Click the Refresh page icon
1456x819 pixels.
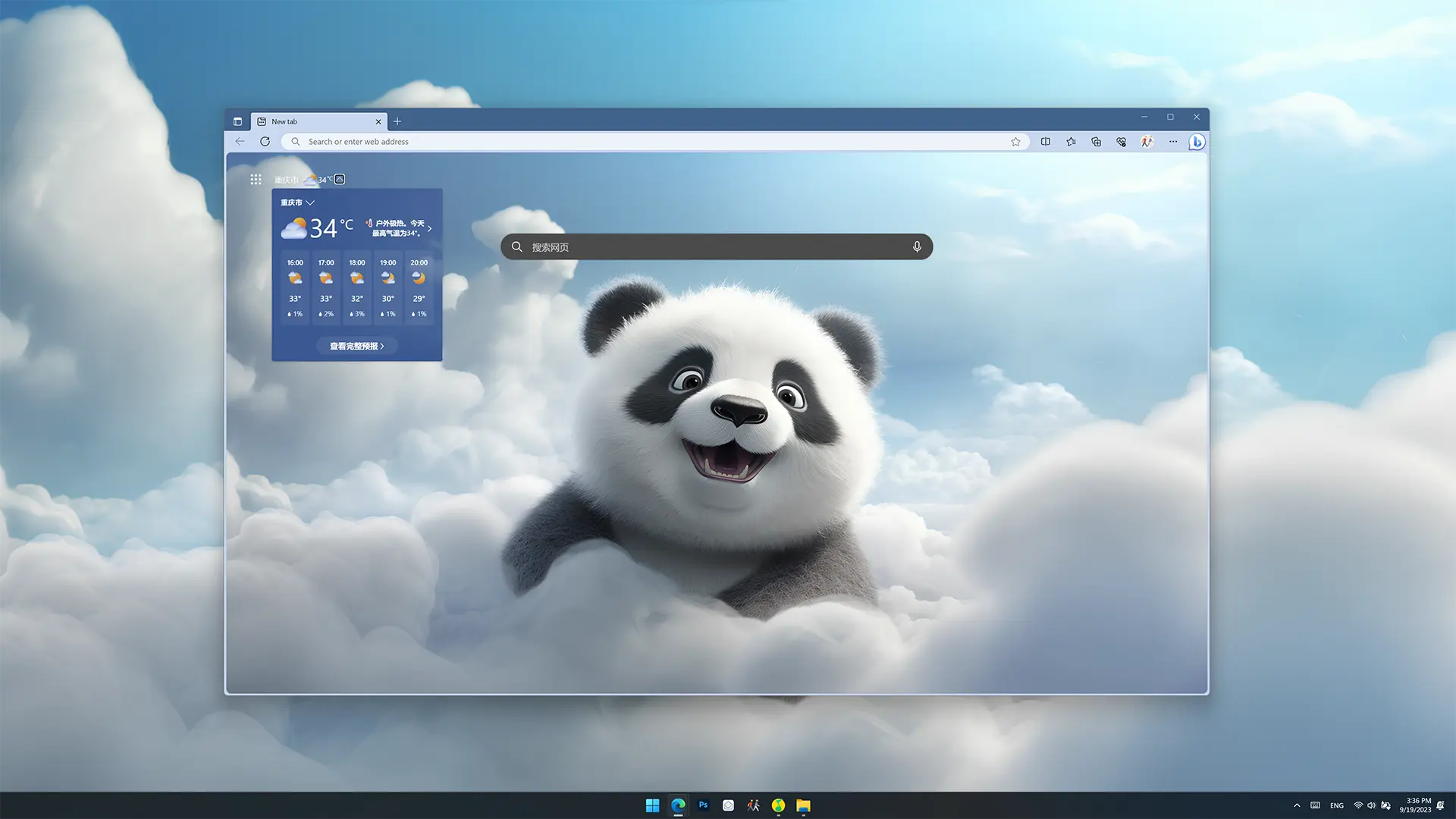[x=265, y=142]
